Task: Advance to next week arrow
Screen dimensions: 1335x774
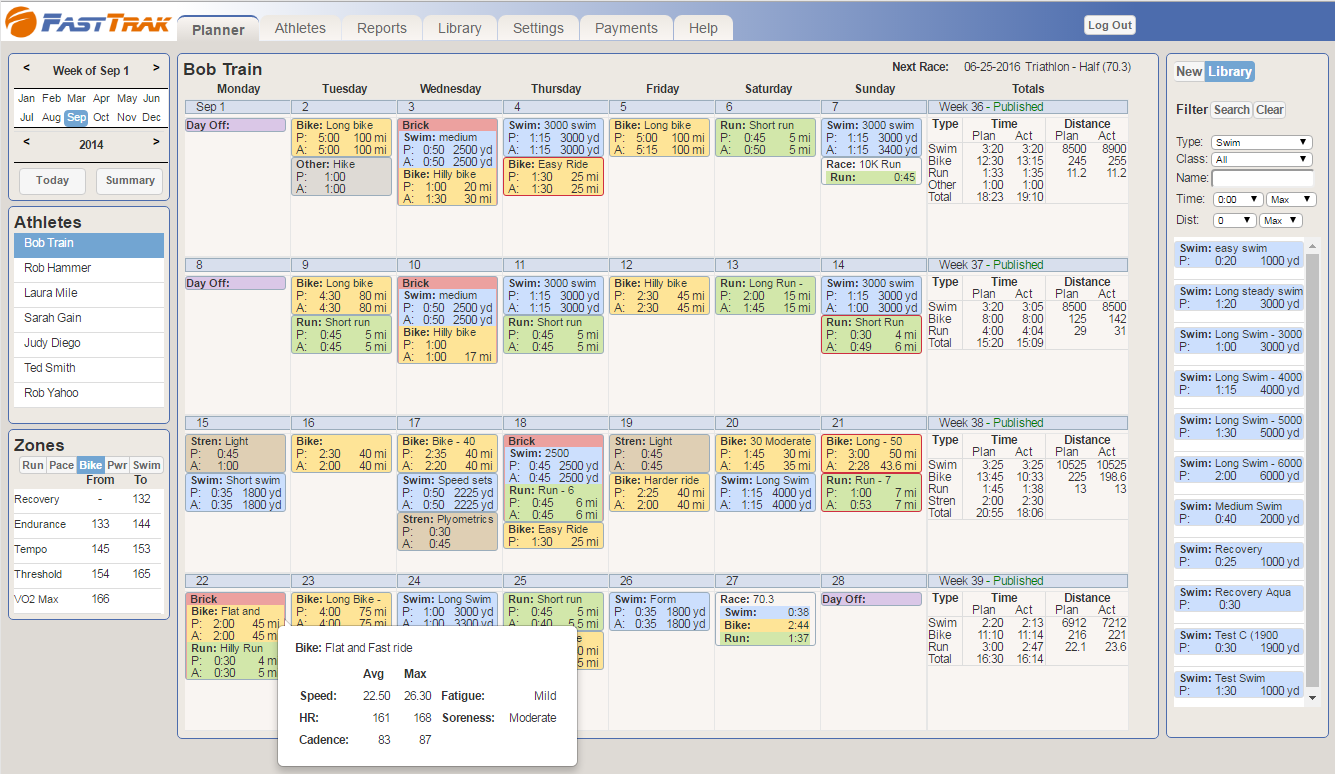Action: point(156,69)
